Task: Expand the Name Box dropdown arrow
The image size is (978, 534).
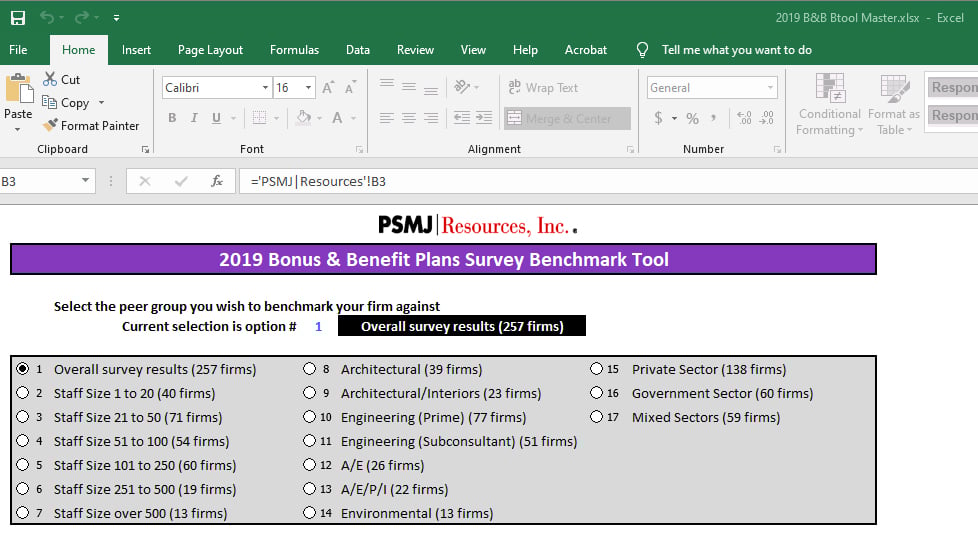Action: coord(85,181)
